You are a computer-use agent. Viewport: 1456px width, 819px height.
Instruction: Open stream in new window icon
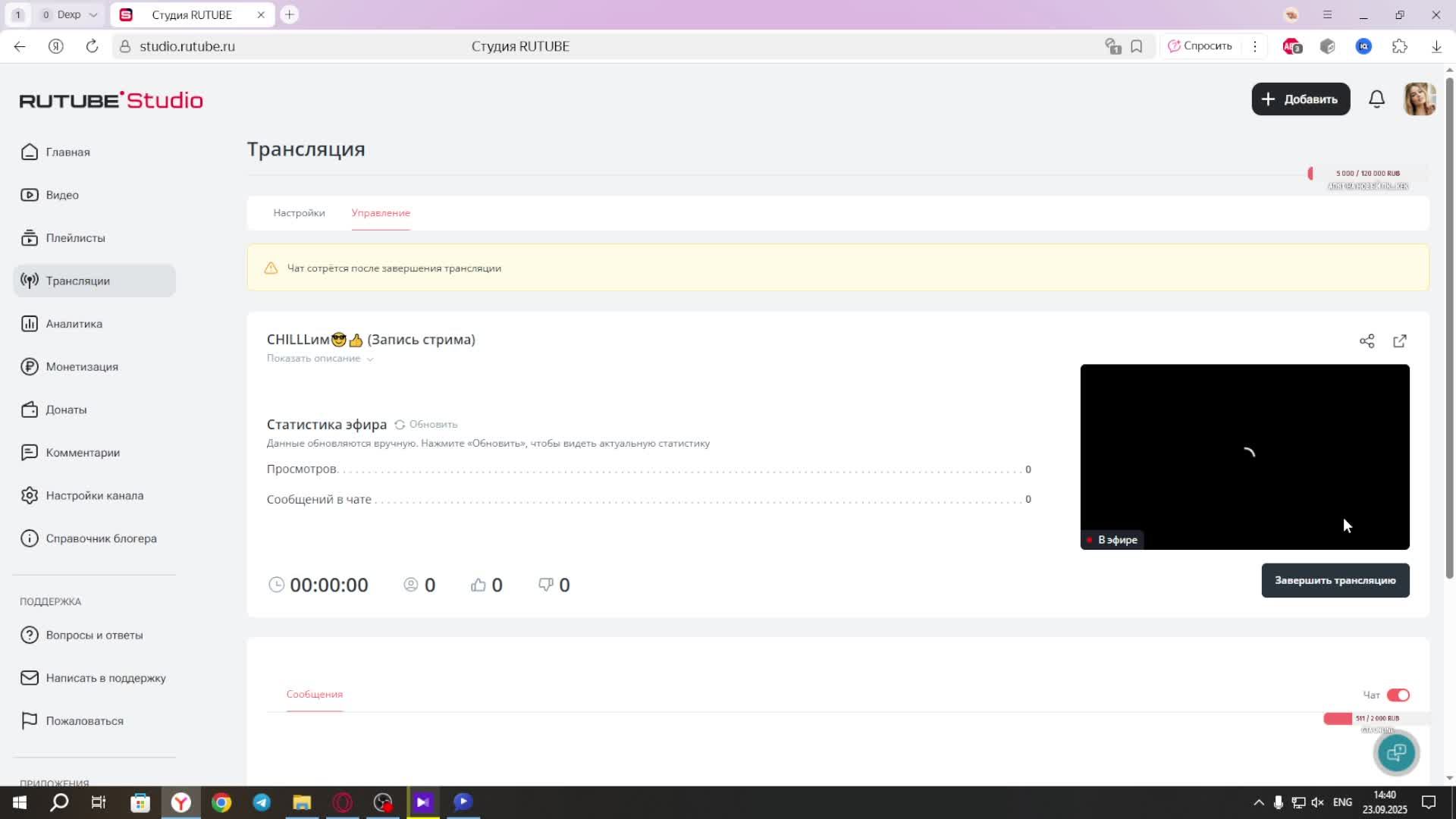point(1400,341)
